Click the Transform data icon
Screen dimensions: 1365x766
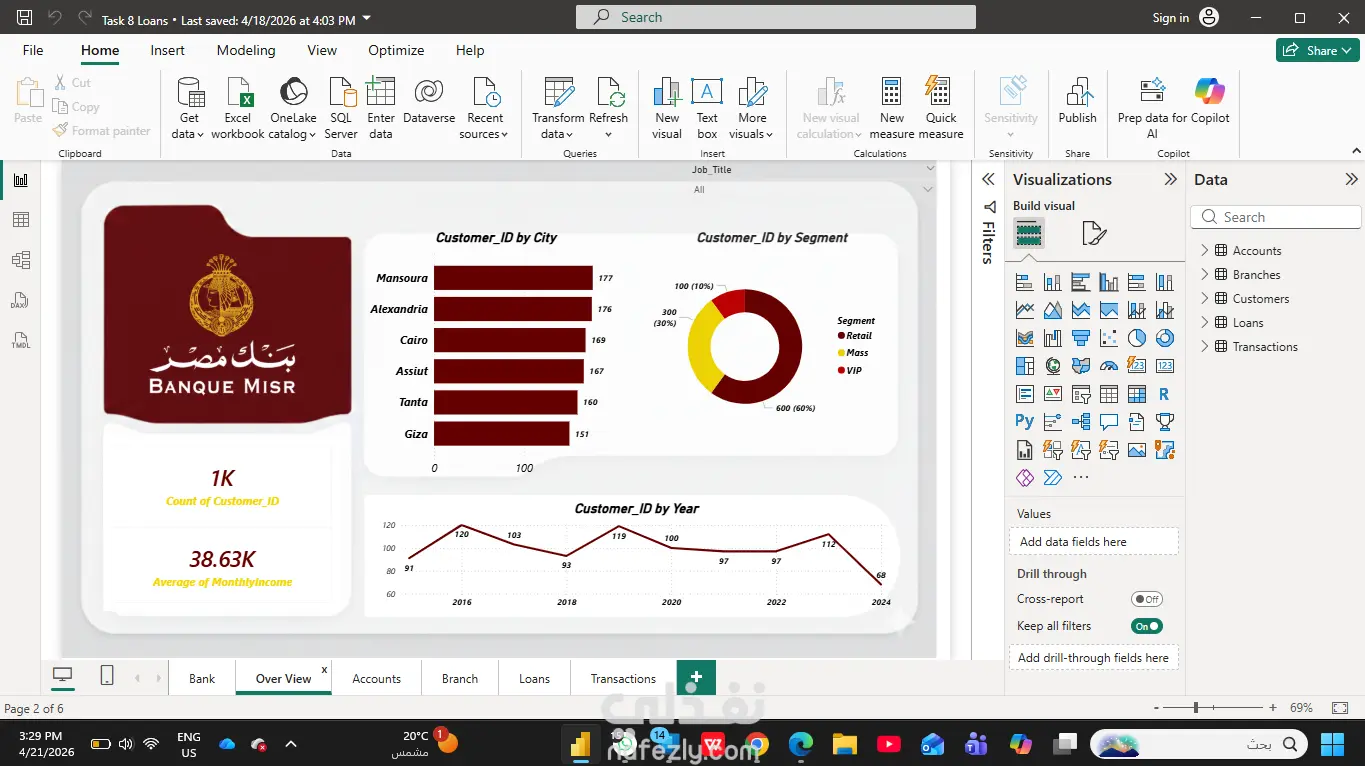(x=558, y=92)
